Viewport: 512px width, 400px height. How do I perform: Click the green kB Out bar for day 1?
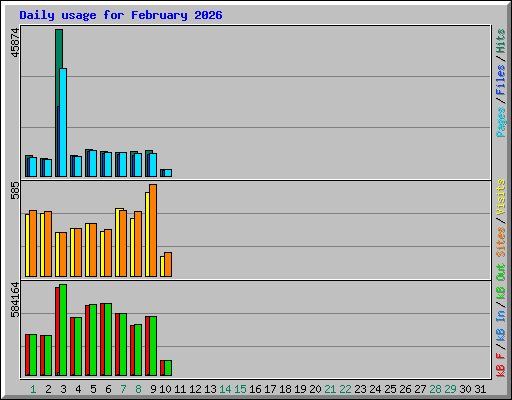click(x=33, y=355)
